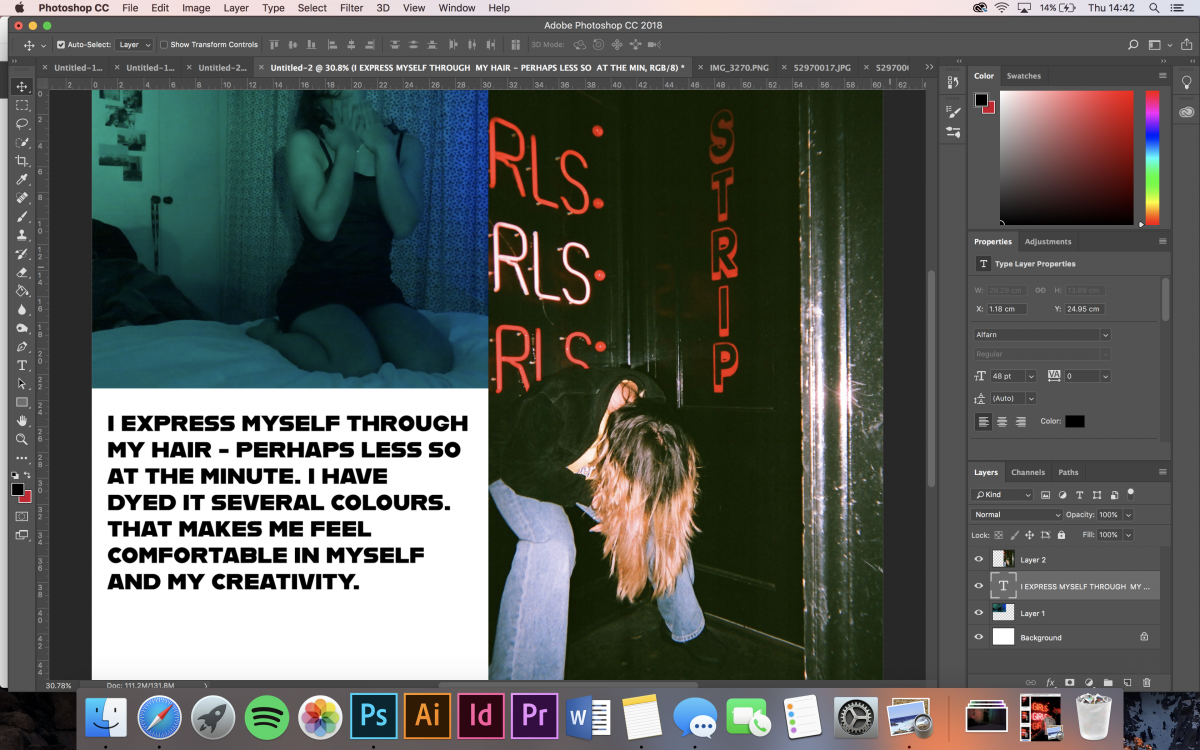Select the Zoom tool in toolbar
Viewport: 1200px width, 750px height.
[x=22, y=439]
